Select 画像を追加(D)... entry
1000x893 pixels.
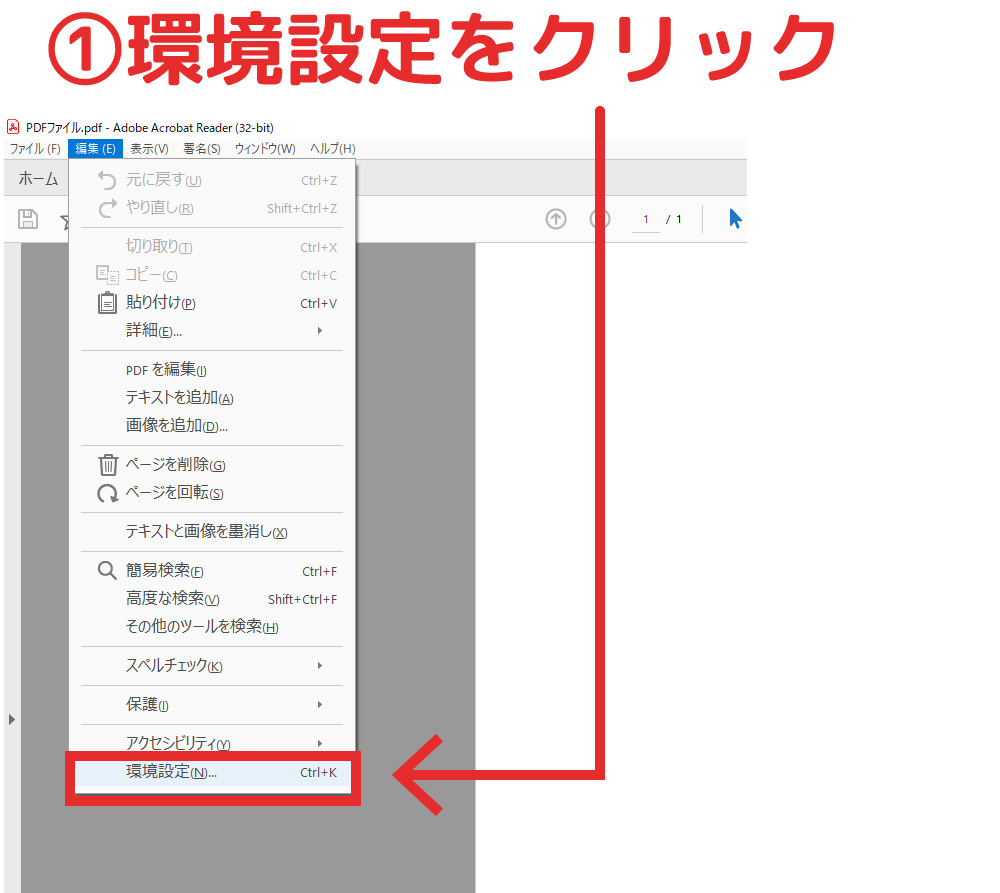click(x=212, y=425)
